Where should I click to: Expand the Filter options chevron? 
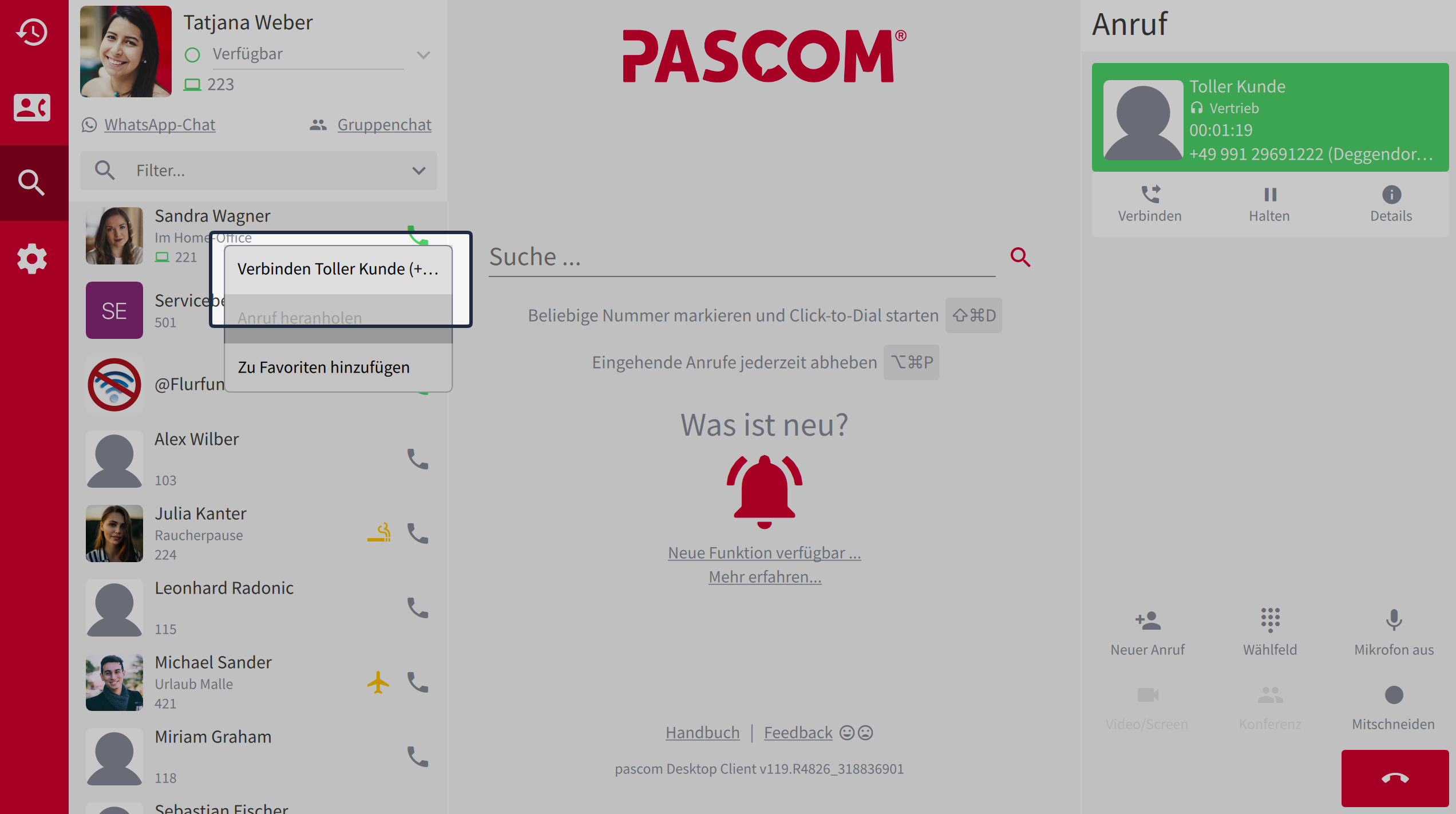[419, 171]
